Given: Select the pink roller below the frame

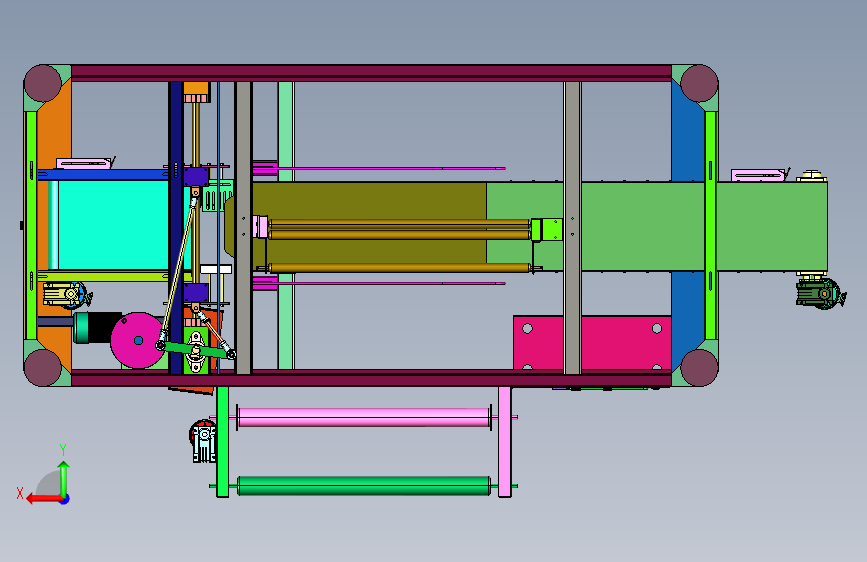Looking at the screenshot, I should coord(364,417).
